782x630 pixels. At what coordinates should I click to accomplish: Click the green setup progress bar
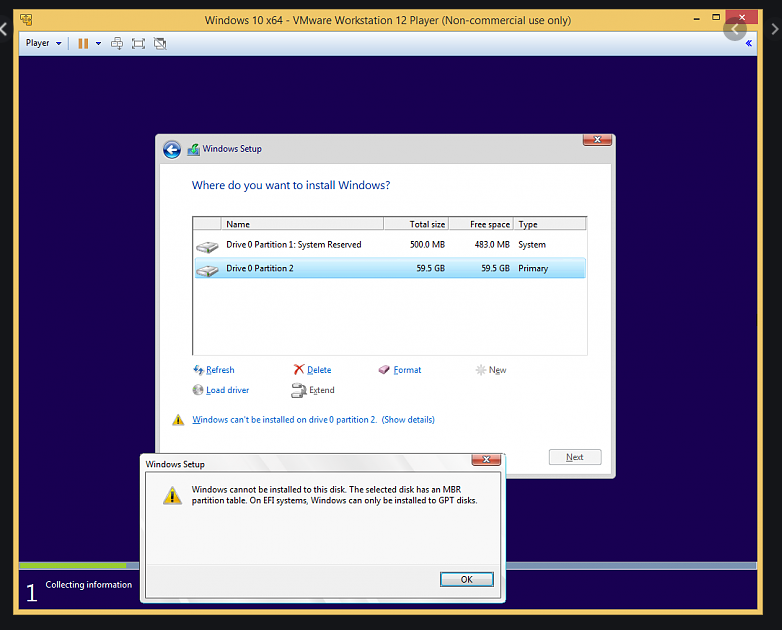pyautogui.click(x=73, y=566)
